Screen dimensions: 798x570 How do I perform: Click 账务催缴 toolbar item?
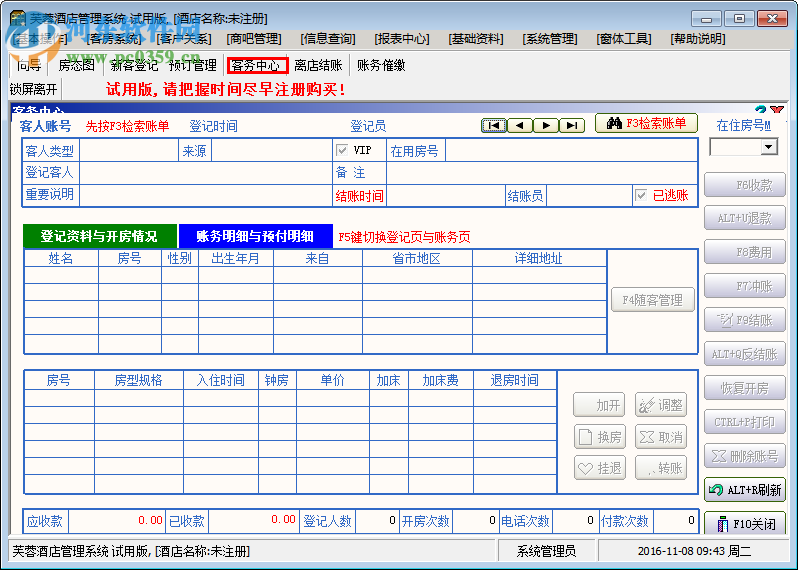tap(381, 65)
